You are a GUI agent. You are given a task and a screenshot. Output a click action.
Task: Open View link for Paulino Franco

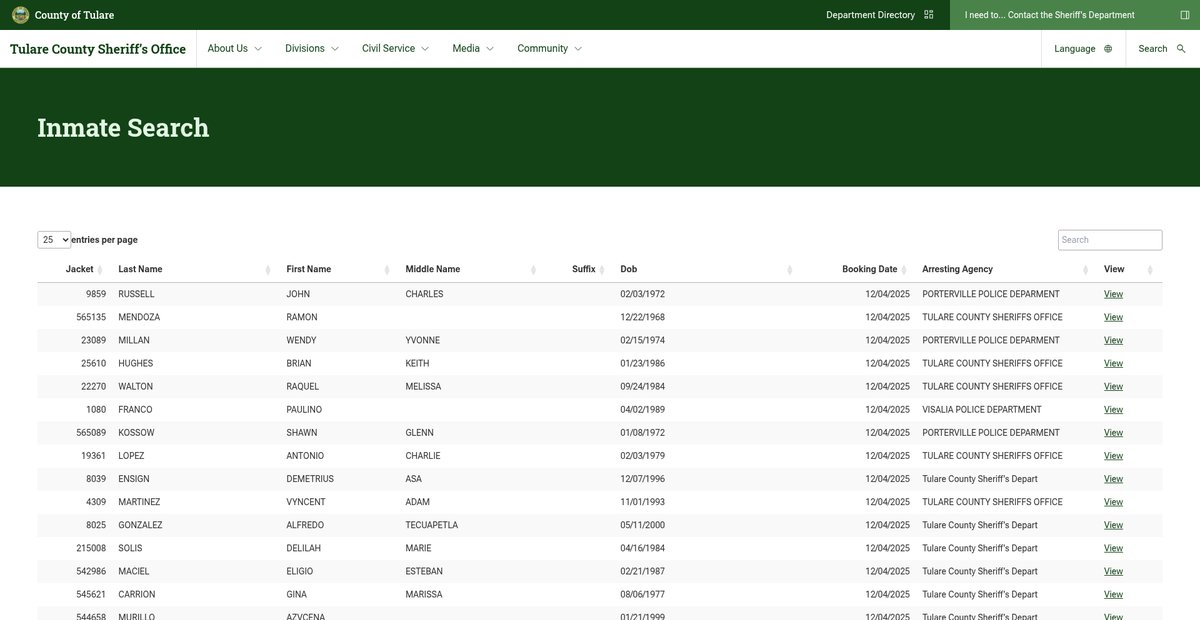(x=1113, y=410)
